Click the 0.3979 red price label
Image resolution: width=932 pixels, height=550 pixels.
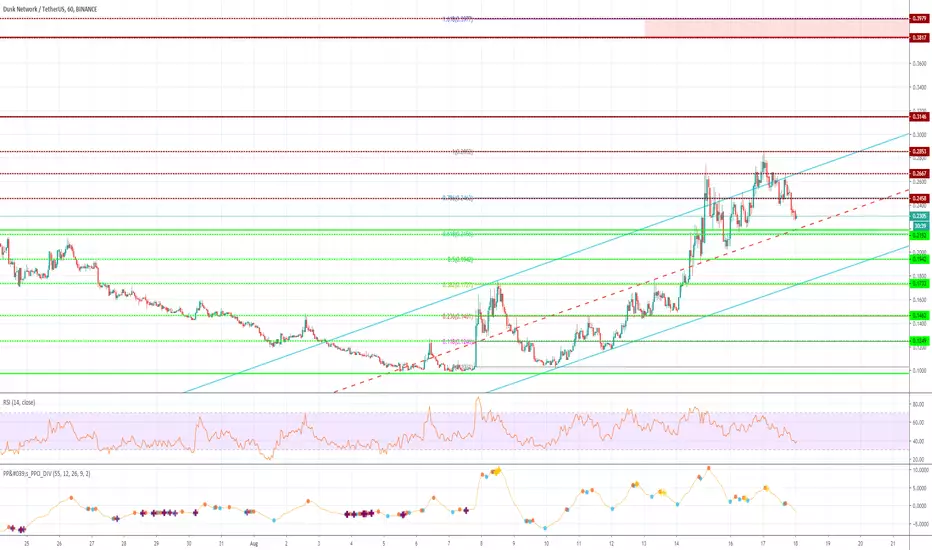[x=920, y=19]
